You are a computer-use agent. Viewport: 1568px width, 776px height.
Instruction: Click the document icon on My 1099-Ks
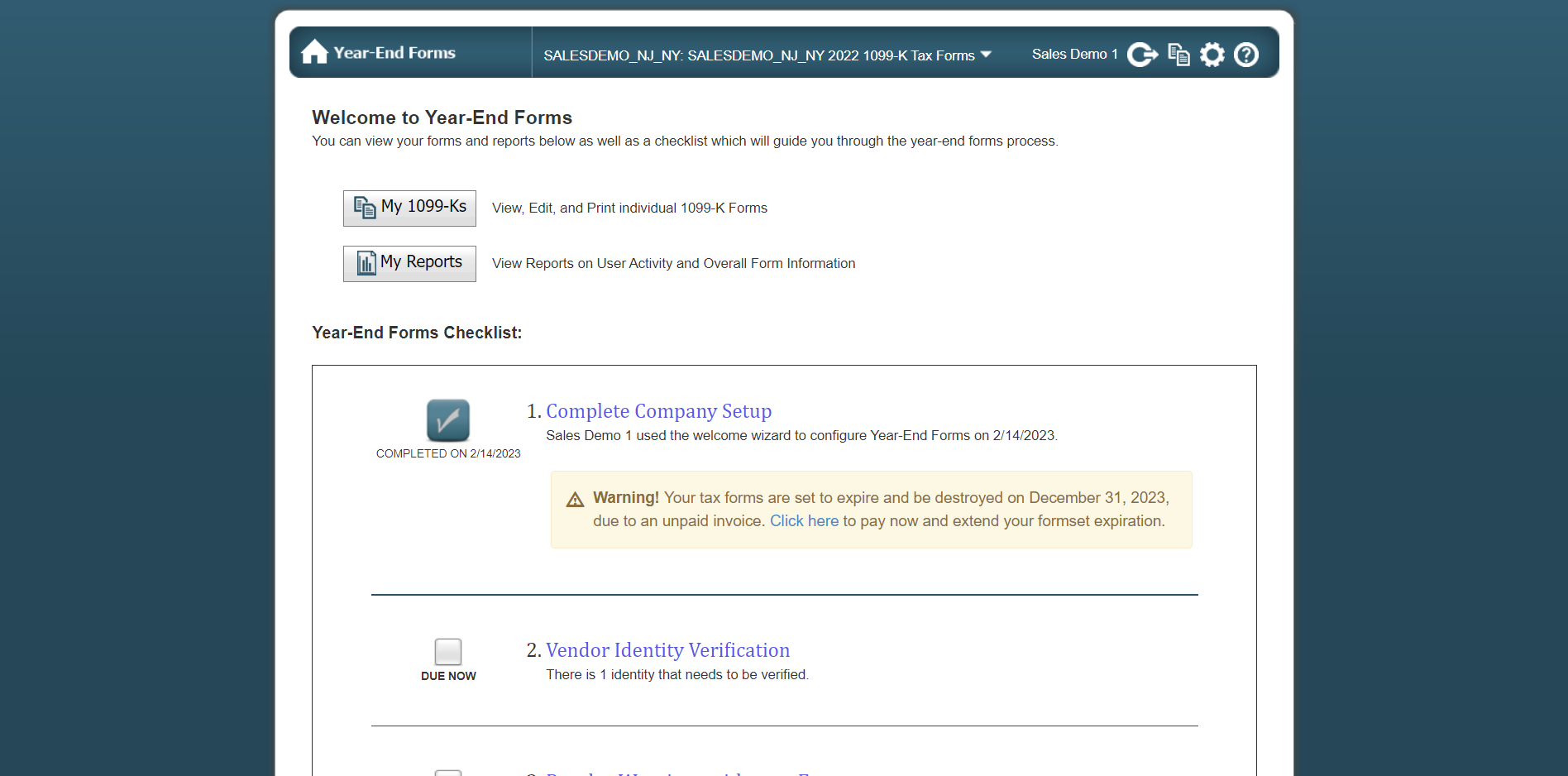coord(364,207)
